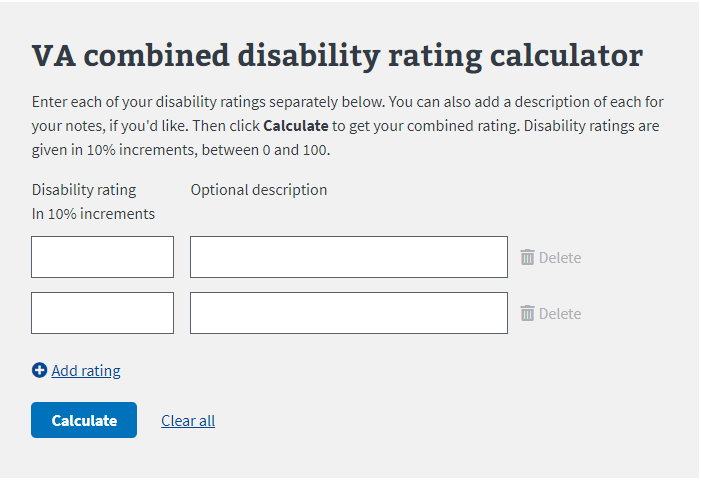The width and height of the screenshot is (701, 483).
Task: Click the trash icon in the first row
Action: (x=528, y=257)
